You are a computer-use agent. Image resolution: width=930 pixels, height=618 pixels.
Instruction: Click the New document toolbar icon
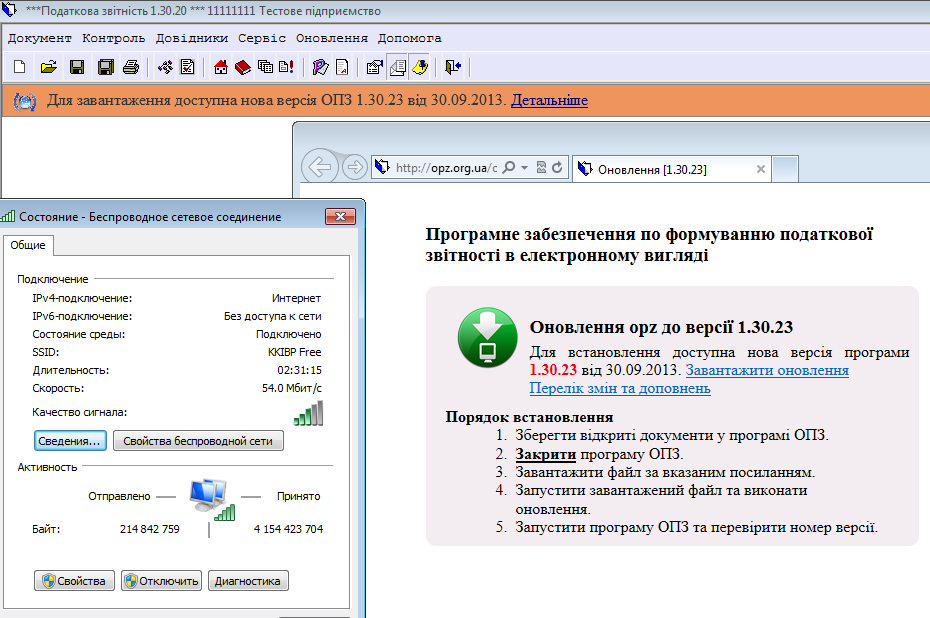[20, 67]
